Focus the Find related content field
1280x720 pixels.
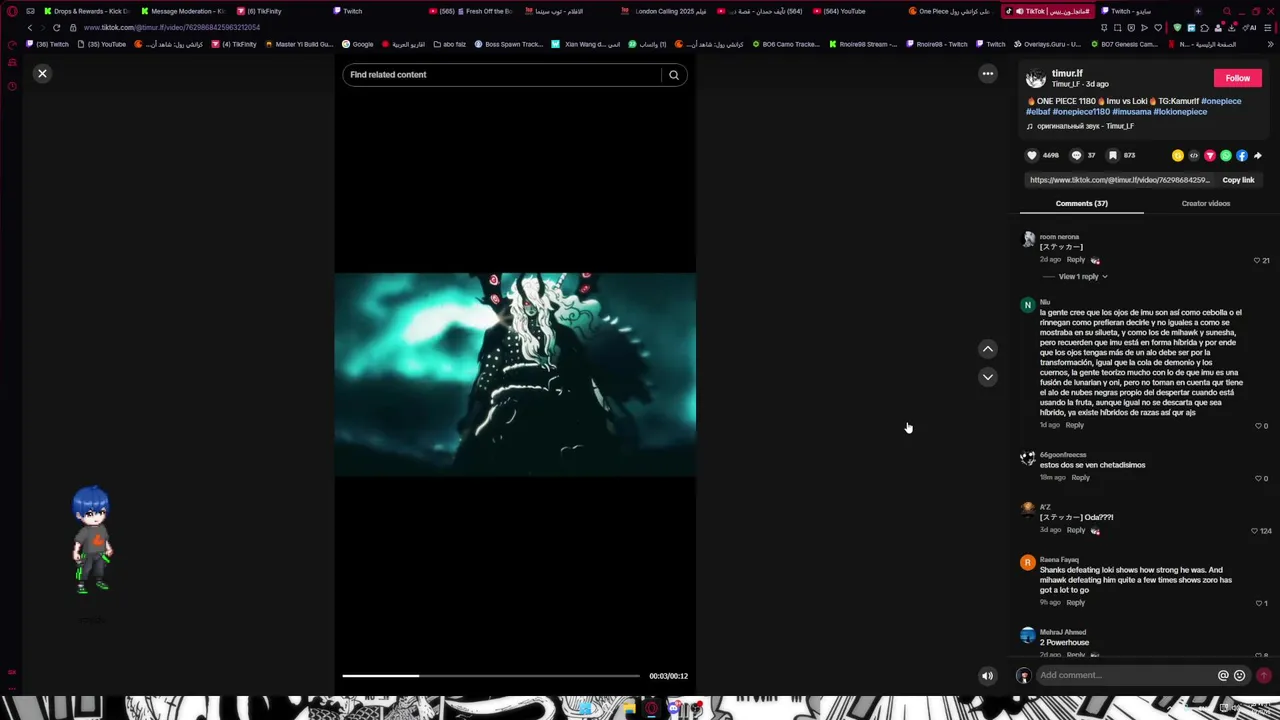tap(502, 75)
